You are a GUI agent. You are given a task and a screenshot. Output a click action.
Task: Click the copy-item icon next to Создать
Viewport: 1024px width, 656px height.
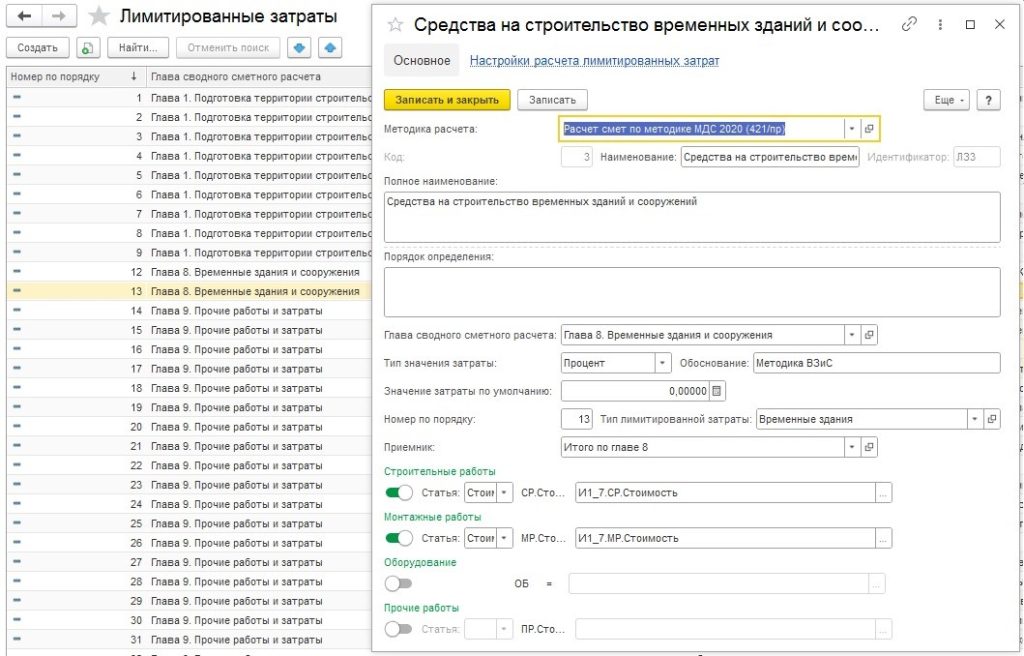tap(88, 48)
